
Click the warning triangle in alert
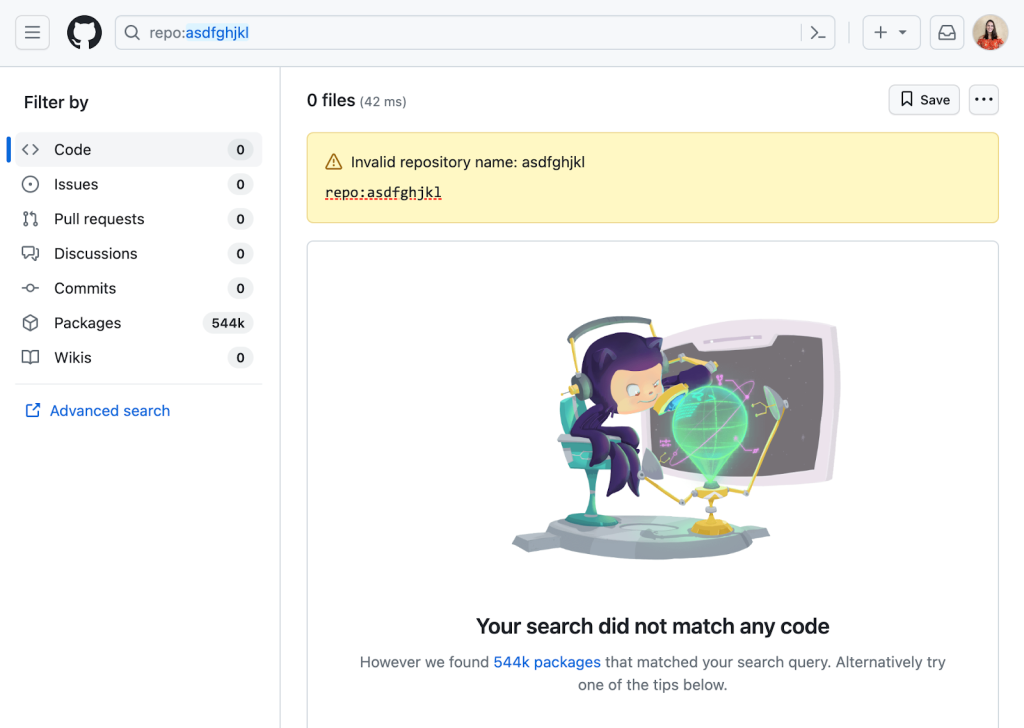tap(334, 162)
